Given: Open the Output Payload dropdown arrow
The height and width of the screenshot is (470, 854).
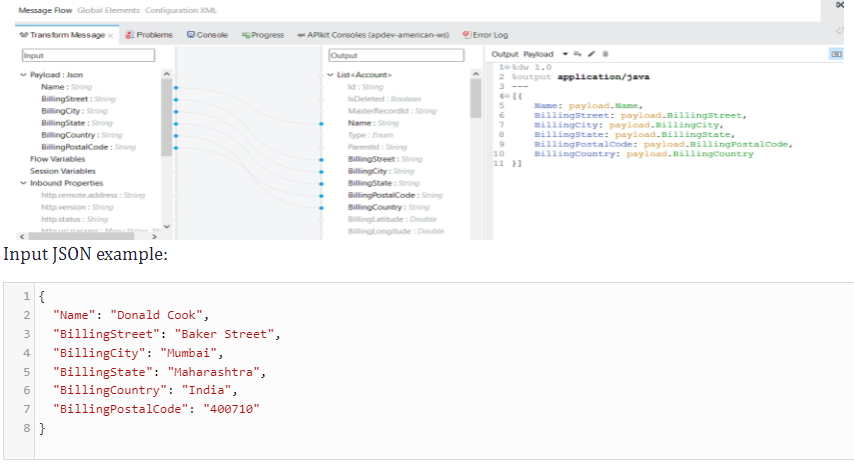Looking at the screenshot, I should 565,54.
